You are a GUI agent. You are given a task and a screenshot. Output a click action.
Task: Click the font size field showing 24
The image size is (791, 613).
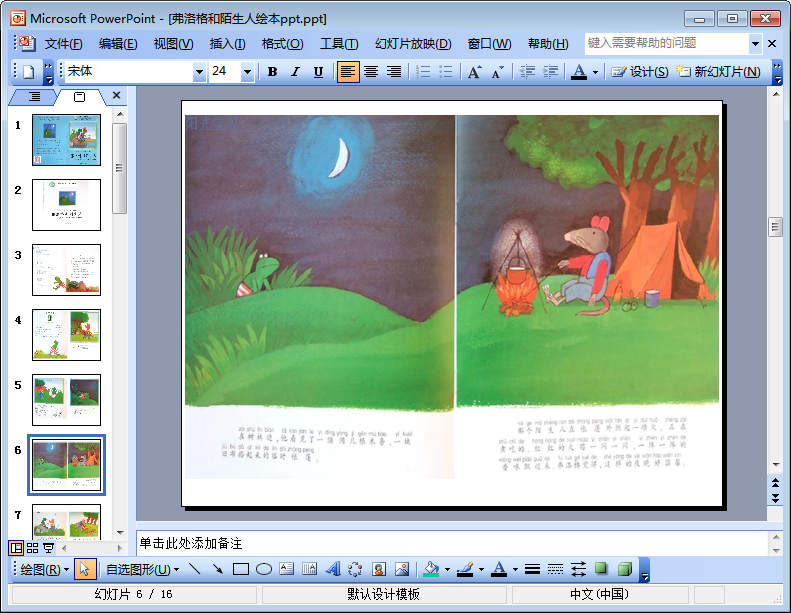(x=225, y=72)
